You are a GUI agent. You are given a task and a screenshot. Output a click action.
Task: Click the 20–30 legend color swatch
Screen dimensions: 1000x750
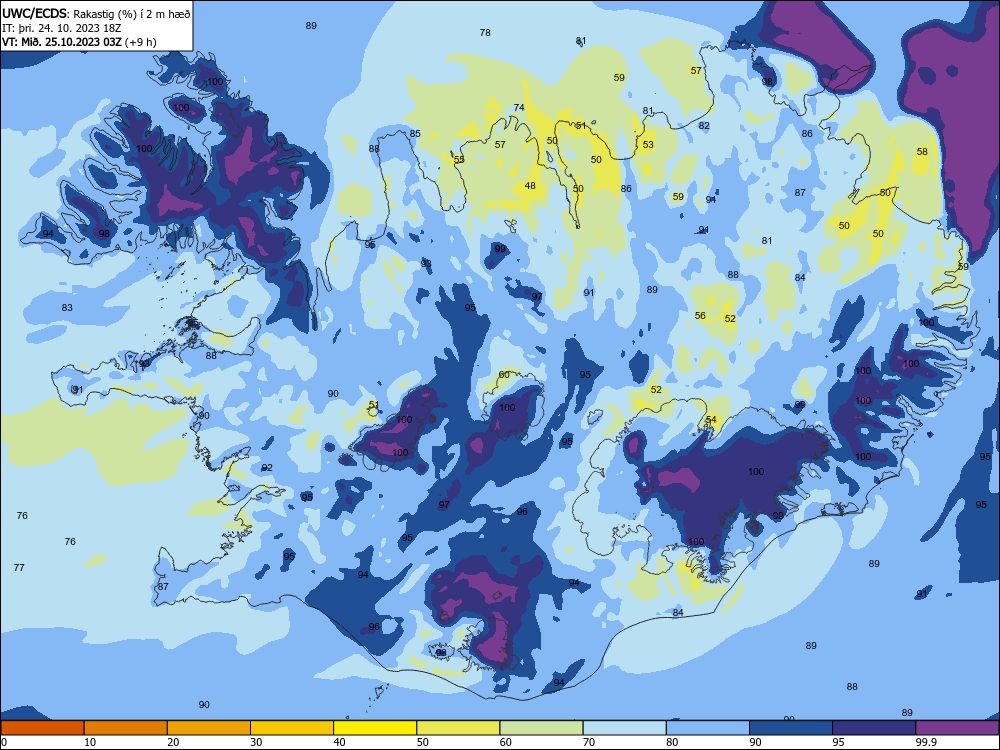tap(209, 728)
